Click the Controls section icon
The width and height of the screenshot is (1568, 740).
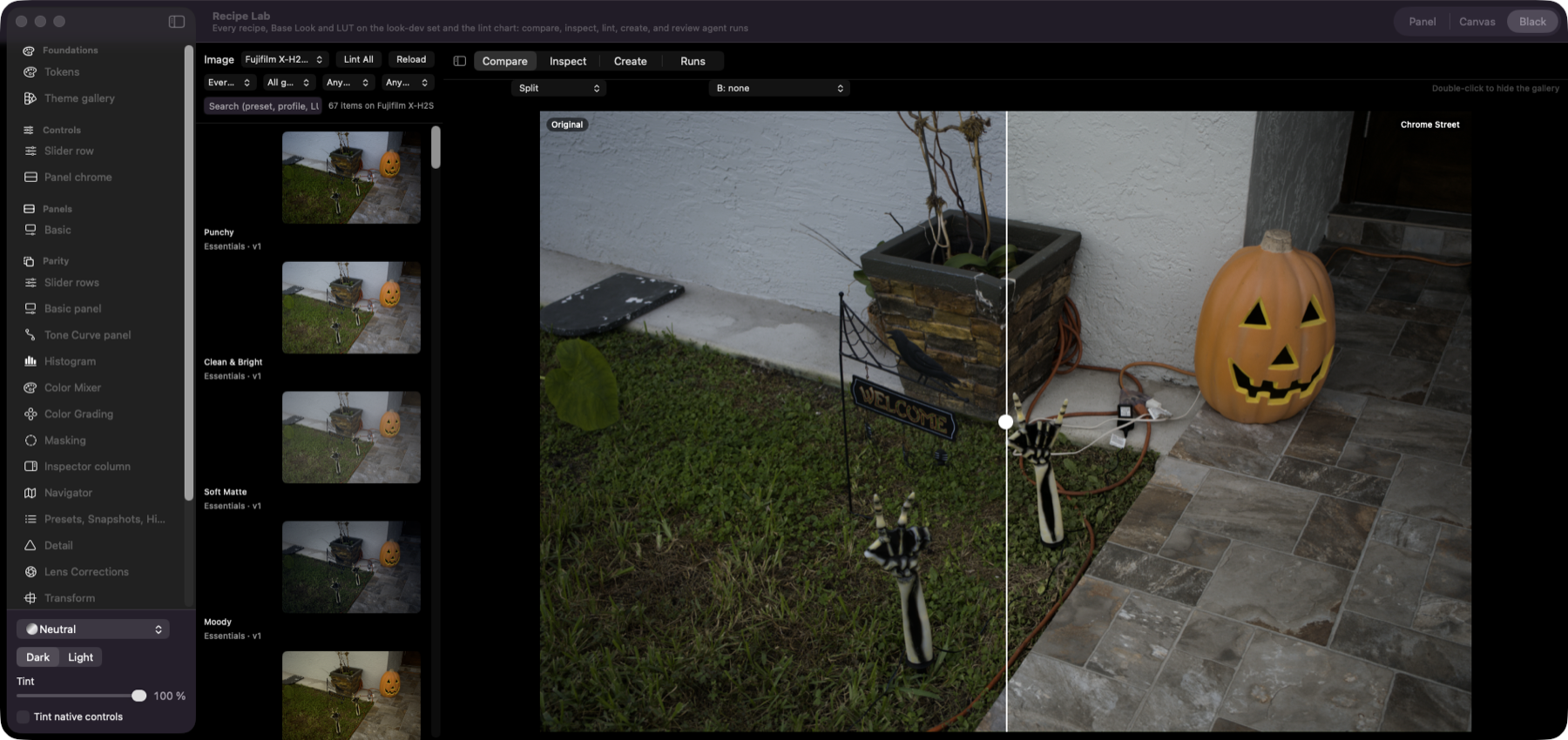pyautogui.click(x=29, y=130)
